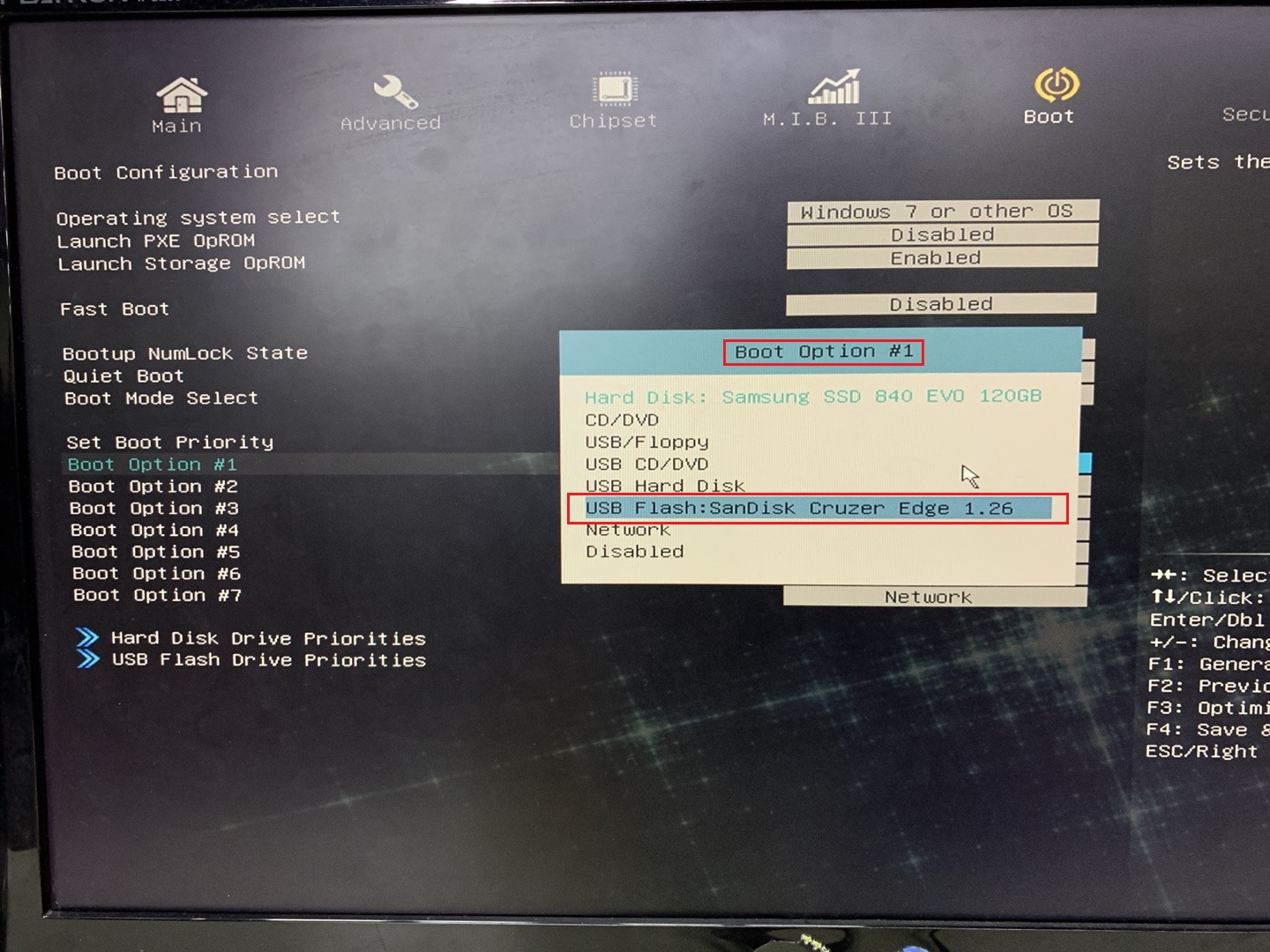This screenshot has width=1270, height=952.
Task: Change Launch Storage OpROM Enabled value
Action: point(943,257)
